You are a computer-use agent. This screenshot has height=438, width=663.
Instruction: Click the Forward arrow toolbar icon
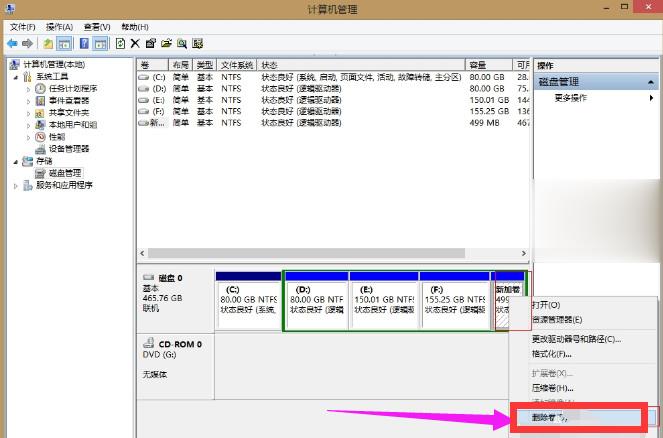(27, 44)
